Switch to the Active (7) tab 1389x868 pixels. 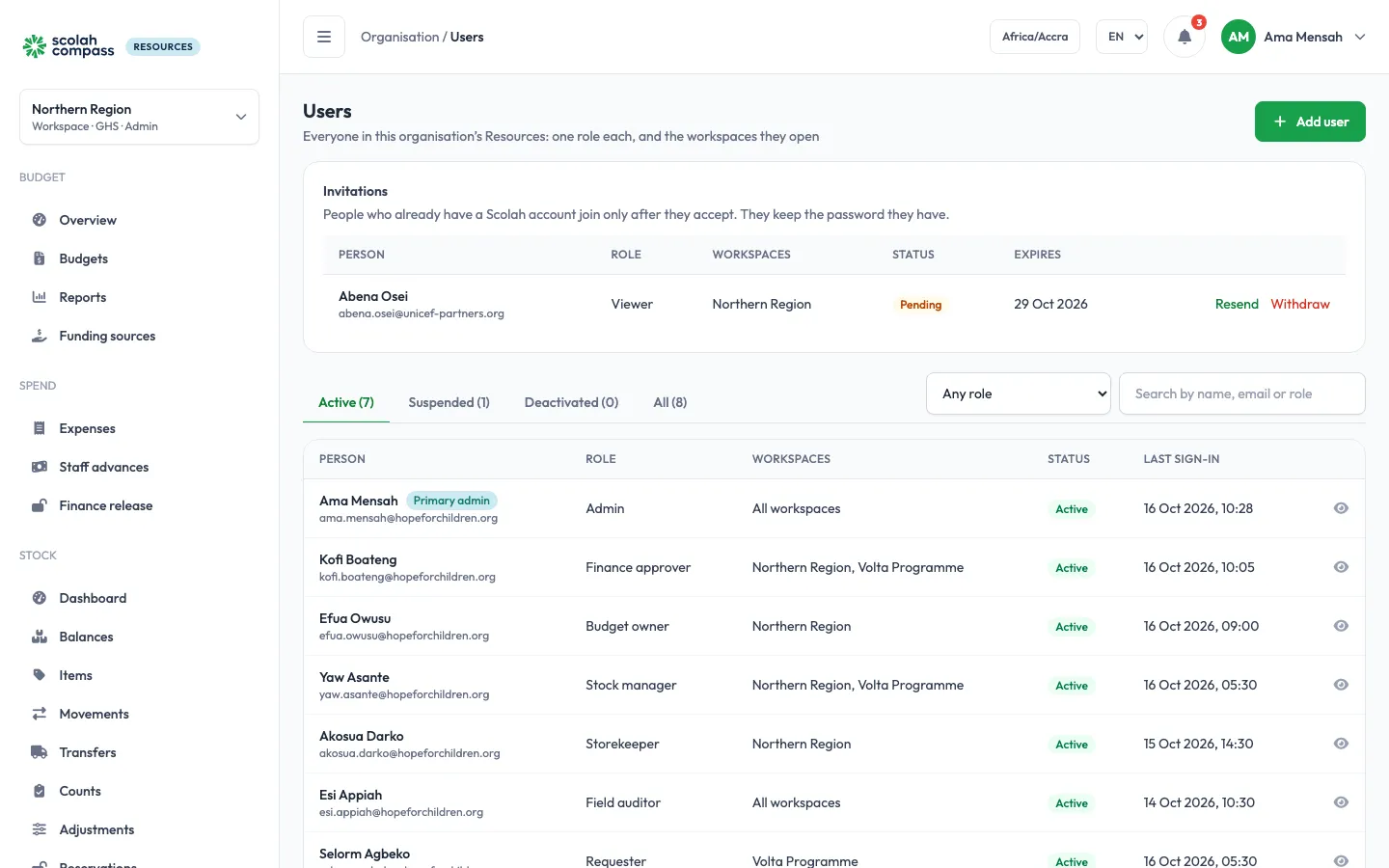click(x=346, y=402)
